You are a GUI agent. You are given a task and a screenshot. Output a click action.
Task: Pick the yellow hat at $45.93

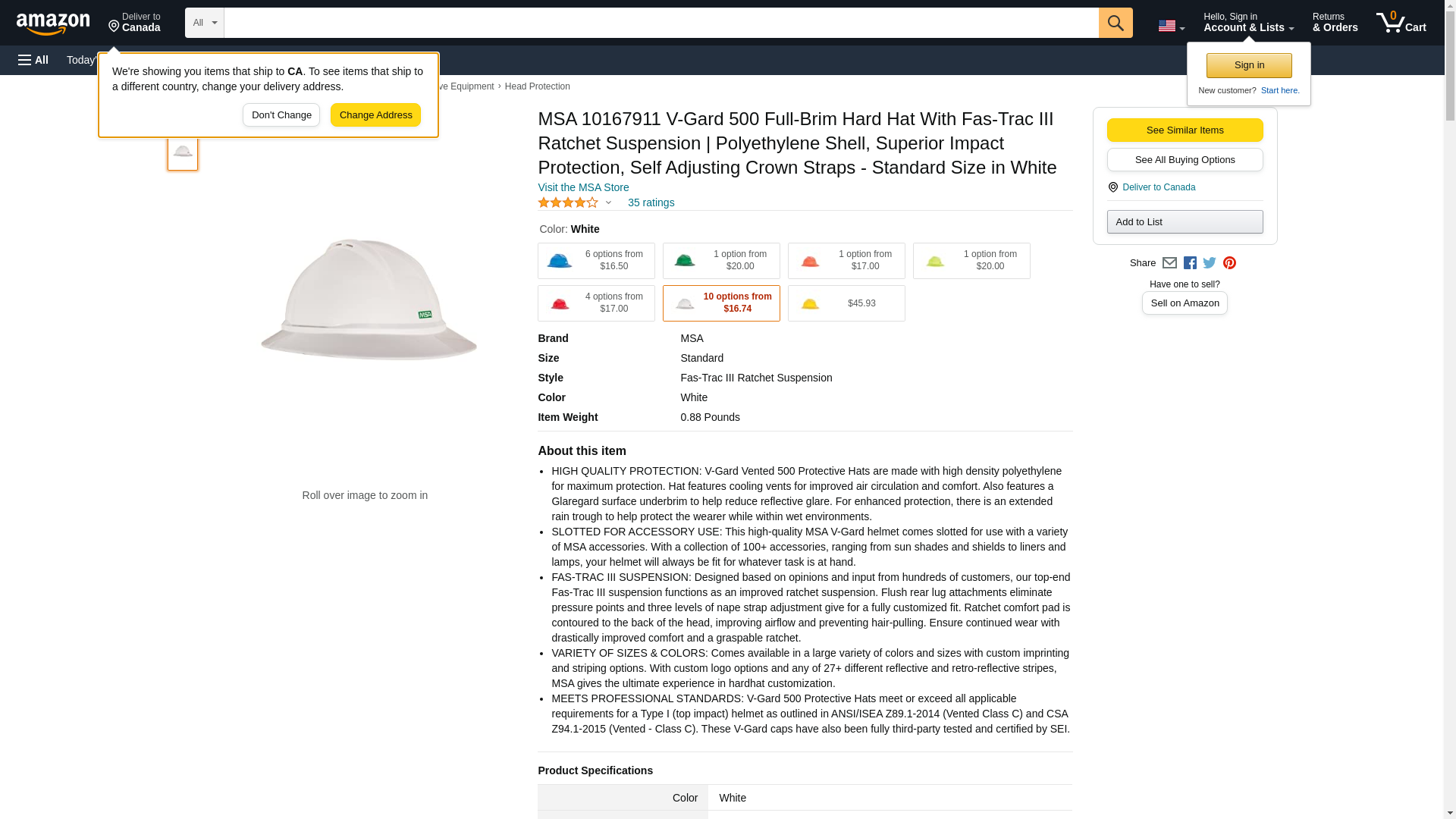(846, 303)
